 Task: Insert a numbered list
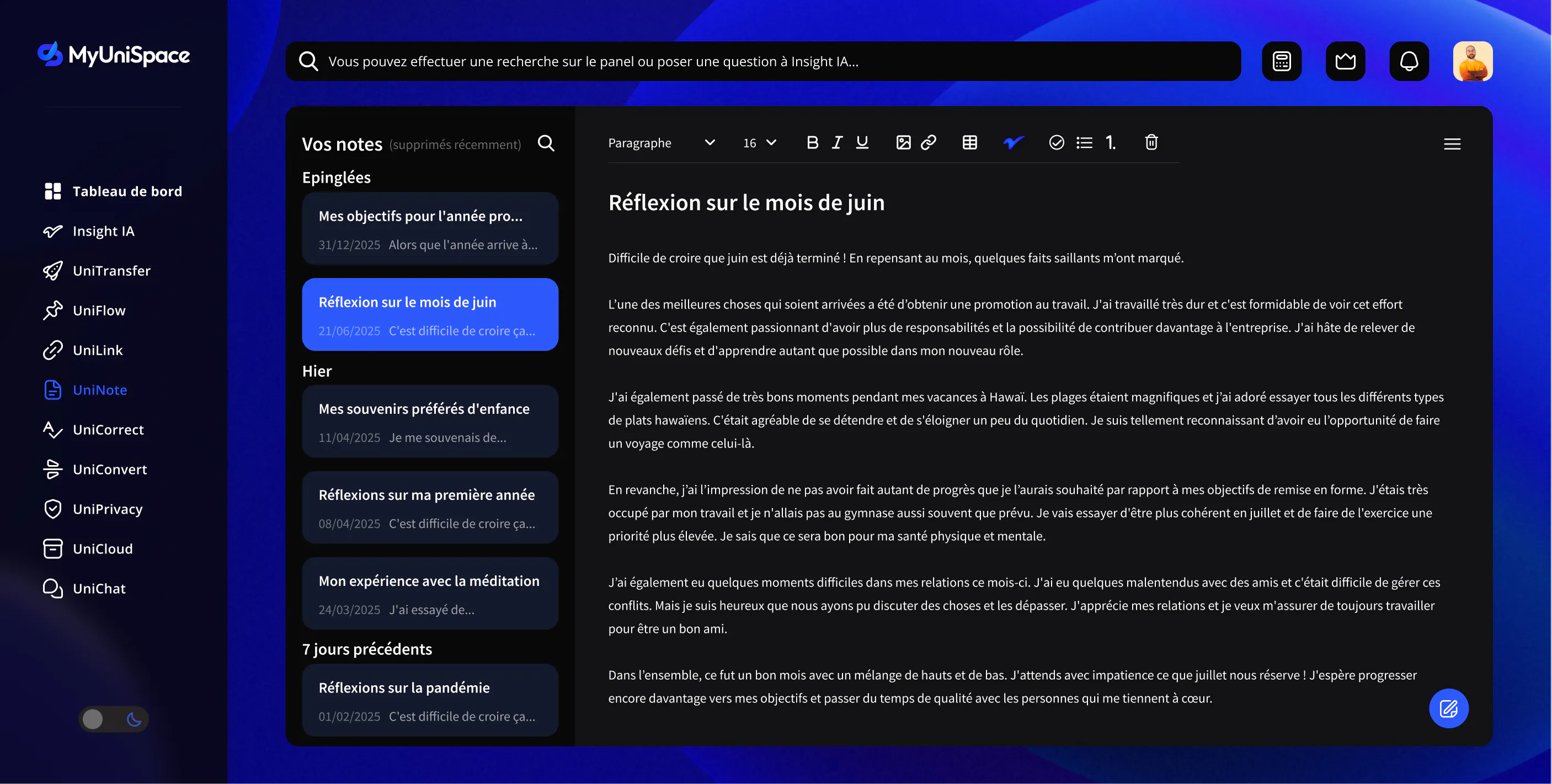click(x=1111, y=142)
